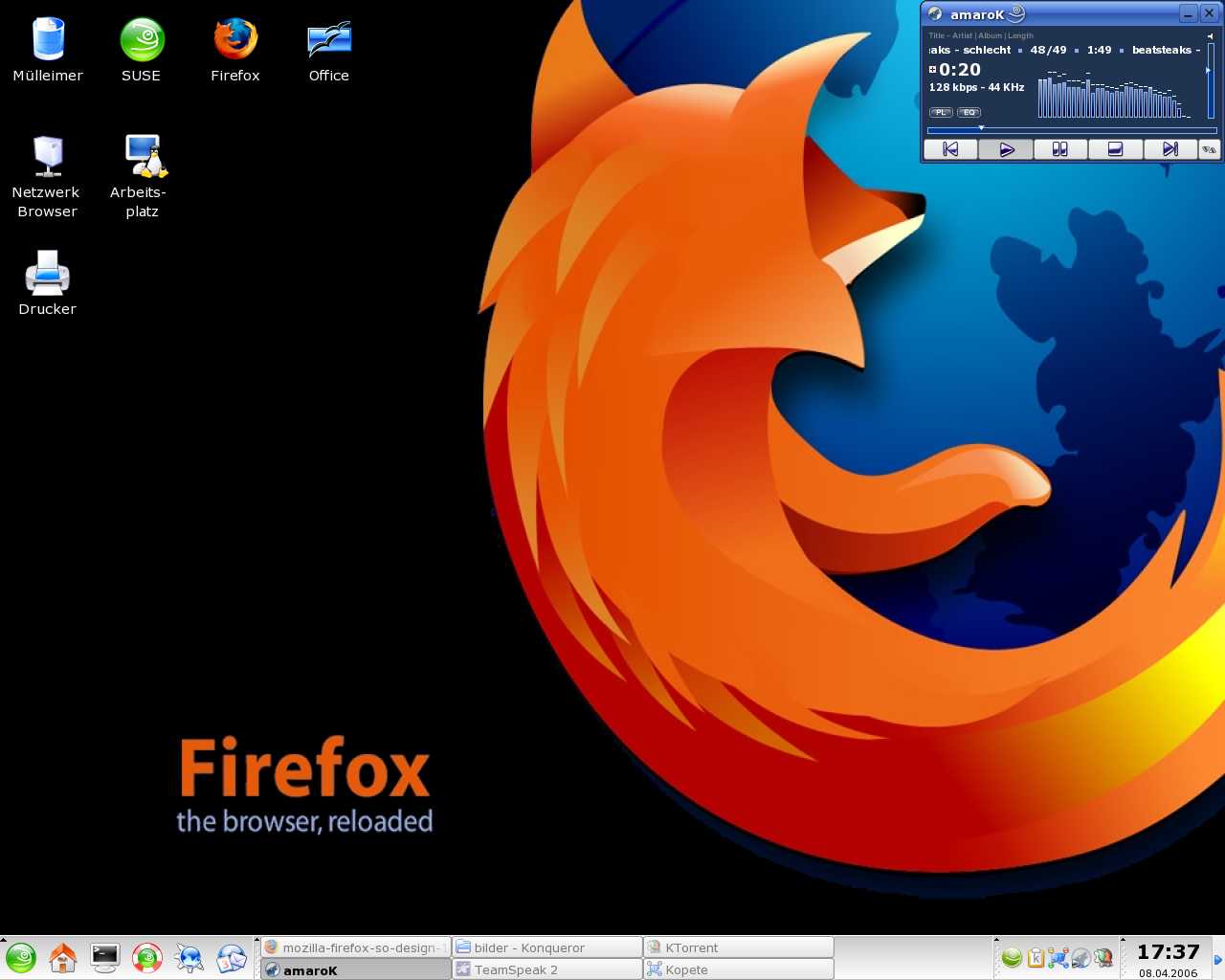Open the amaroK menu button beside next track
Image resolution: width=1225 pixels, height=980 pixels.
(x=1209, y=149)
